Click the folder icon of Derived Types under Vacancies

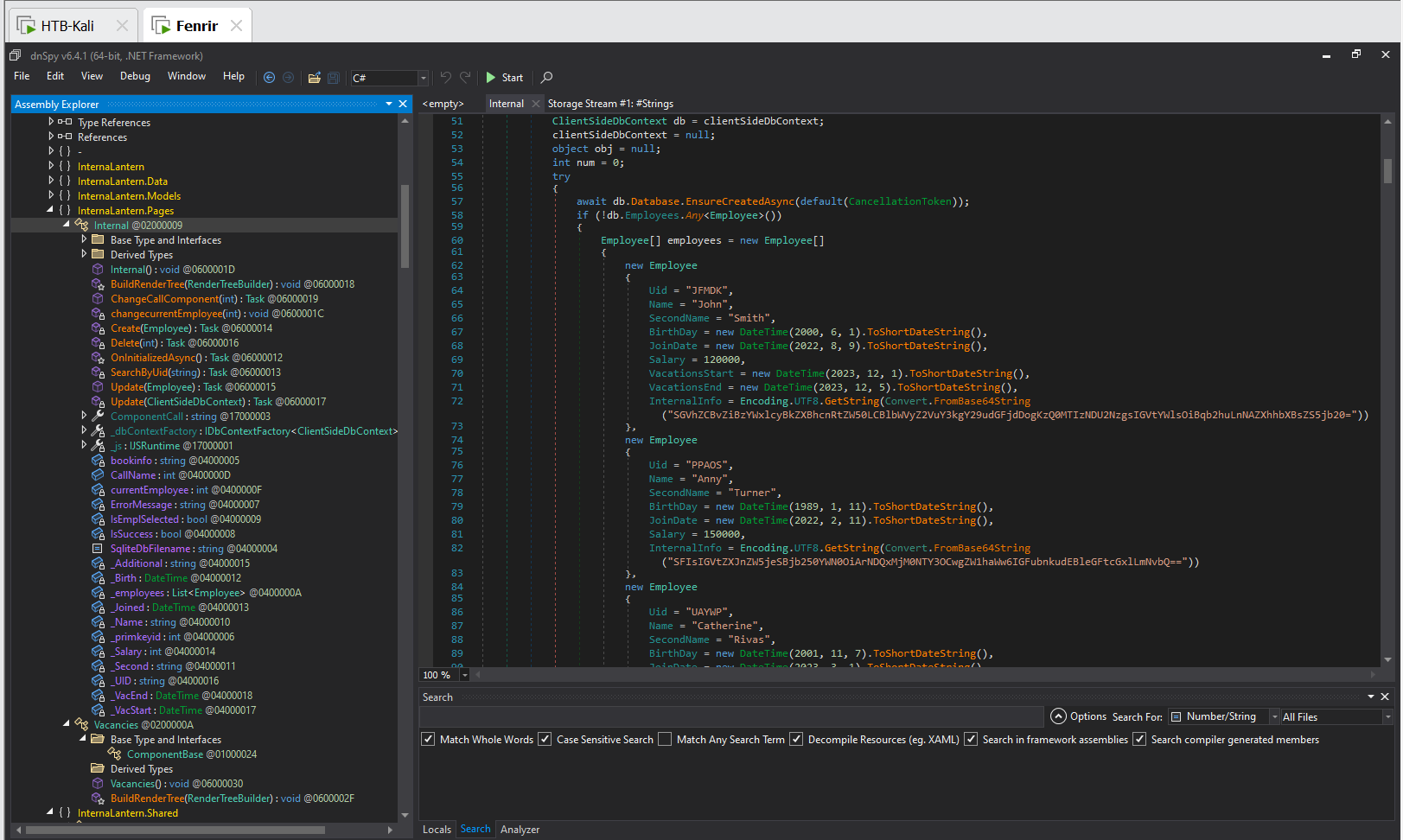point(98,769)
